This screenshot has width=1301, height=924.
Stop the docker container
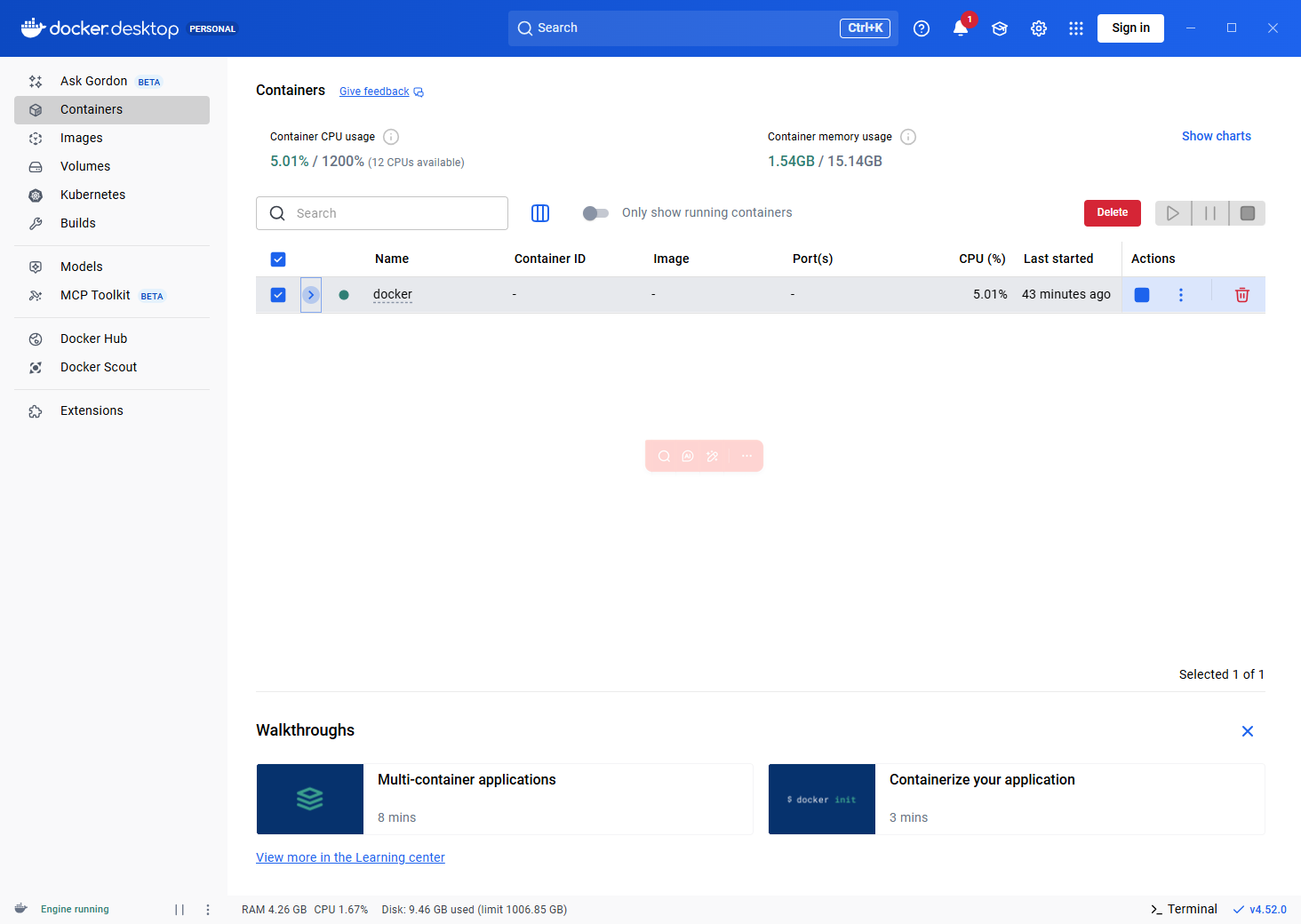pos(1142,295)
